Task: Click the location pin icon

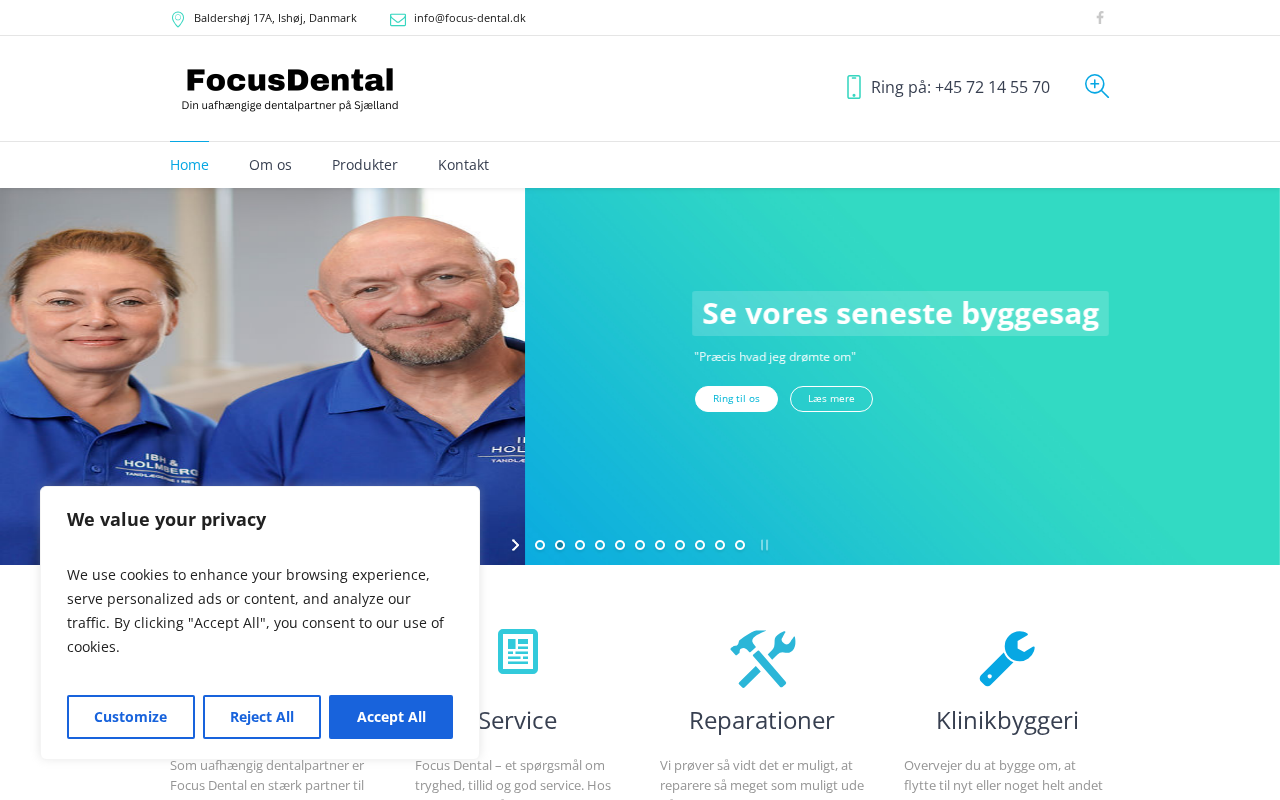Action: (178, 19)
